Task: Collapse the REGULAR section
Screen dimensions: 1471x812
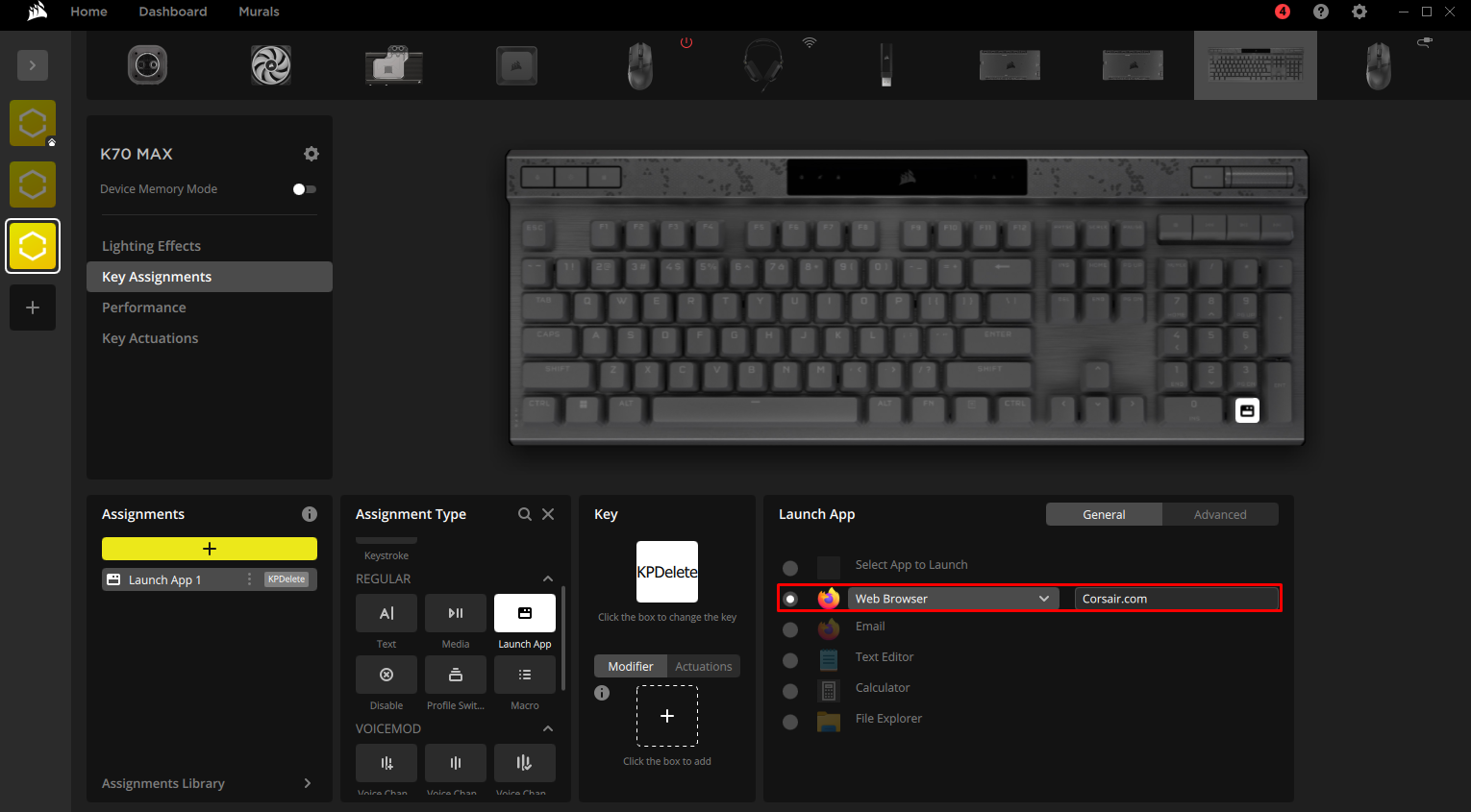Action: (x=547, y=578)
